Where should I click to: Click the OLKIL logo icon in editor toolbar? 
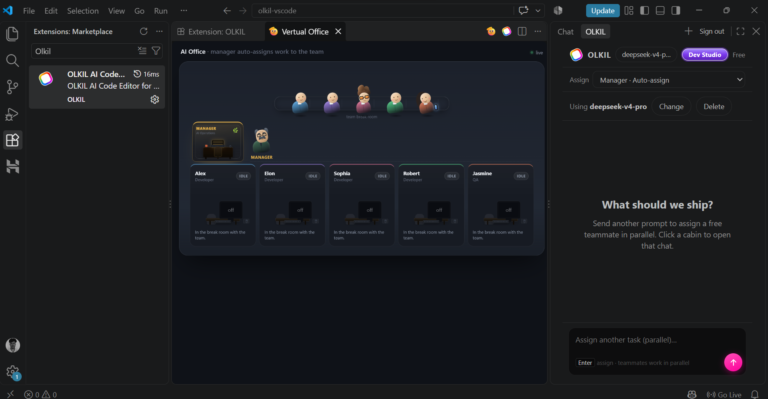pyautogui.click(x=506, y=31)
